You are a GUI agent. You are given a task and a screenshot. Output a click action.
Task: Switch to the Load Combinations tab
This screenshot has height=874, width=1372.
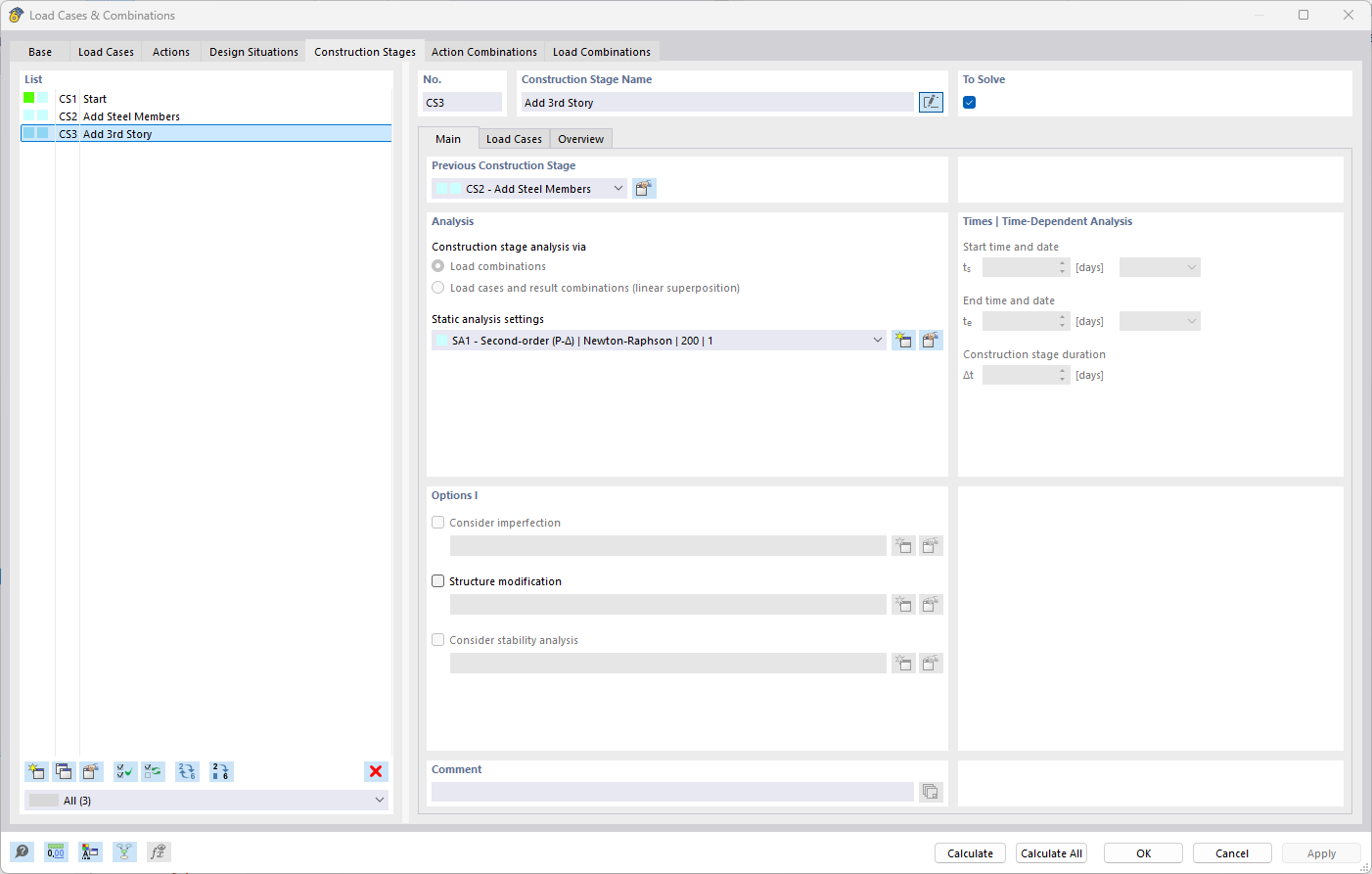tap(602, 52)
